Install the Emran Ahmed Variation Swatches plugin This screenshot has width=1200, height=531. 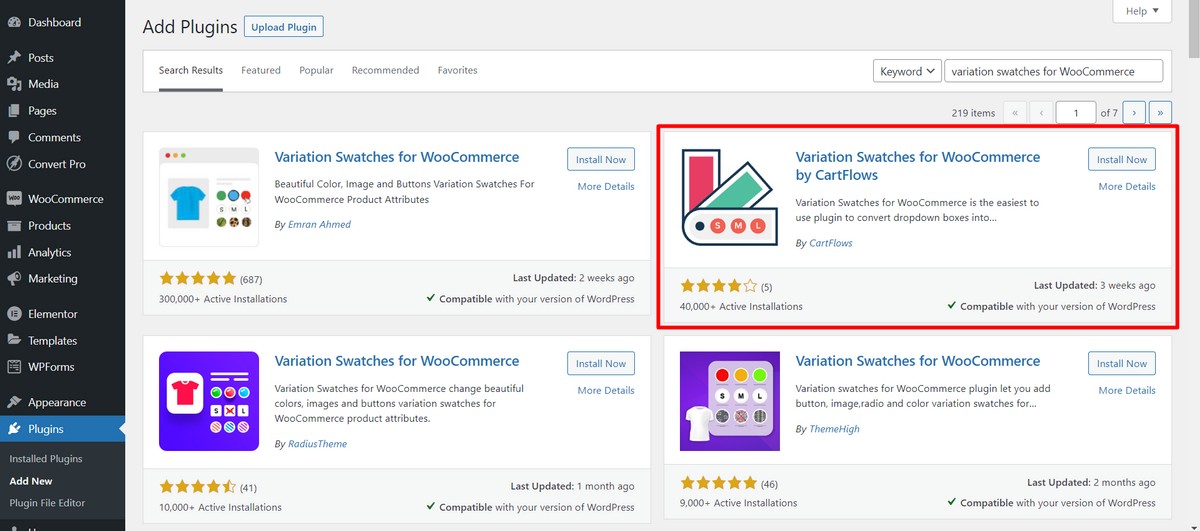pos(601,160)
